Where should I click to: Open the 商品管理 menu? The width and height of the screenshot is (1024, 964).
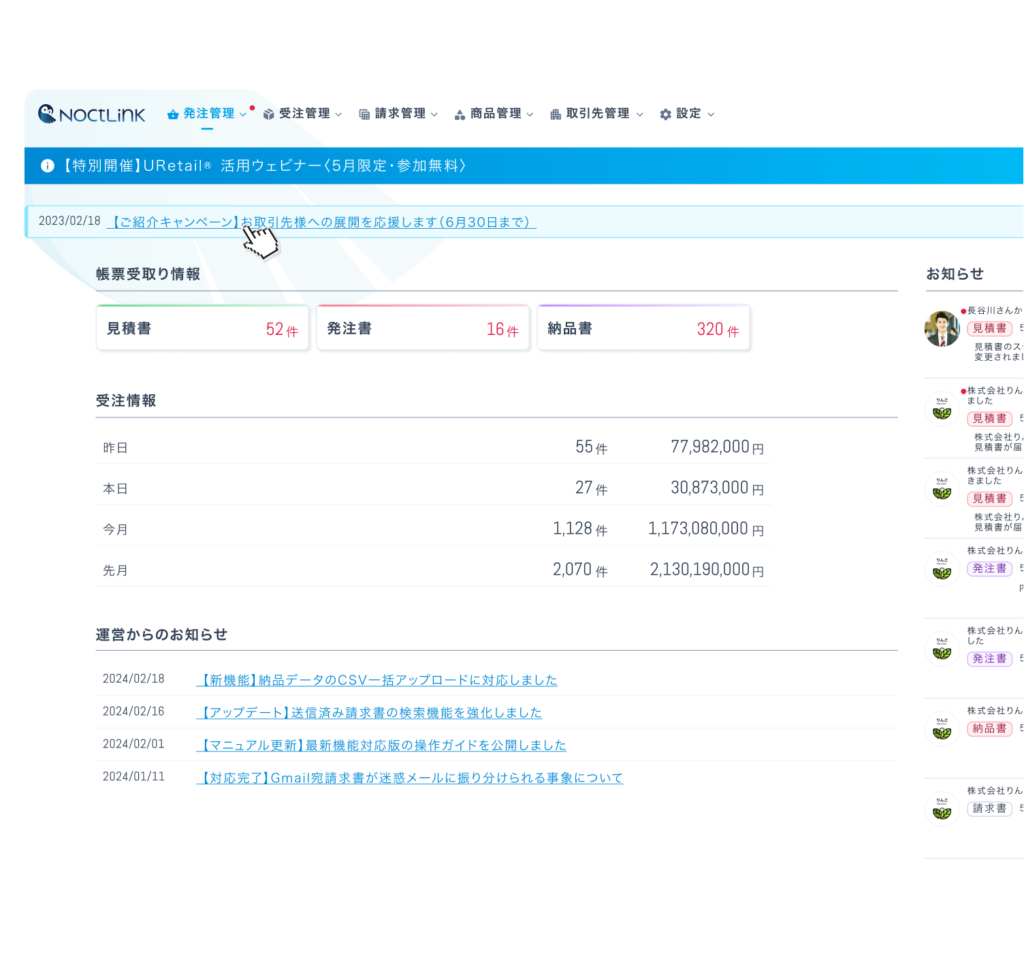(496, 114)
